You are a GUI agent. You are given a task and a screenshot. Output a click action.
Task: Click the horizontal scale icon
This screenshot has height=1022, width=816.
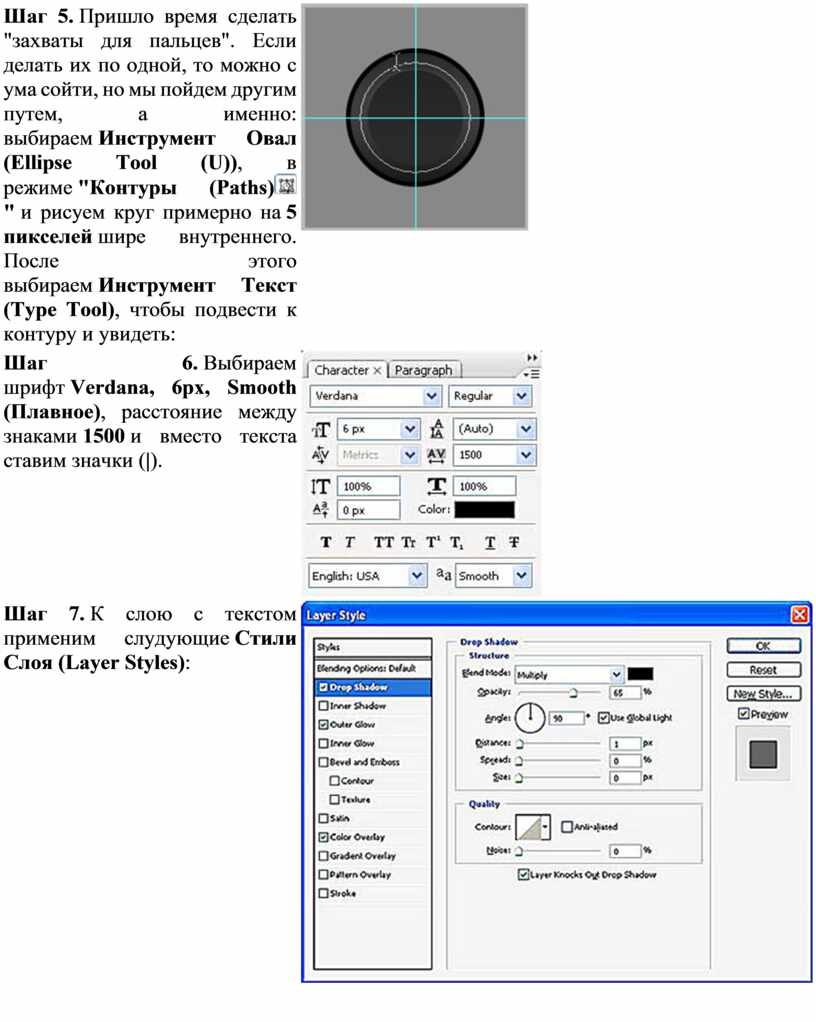click(x=437, y=486)
